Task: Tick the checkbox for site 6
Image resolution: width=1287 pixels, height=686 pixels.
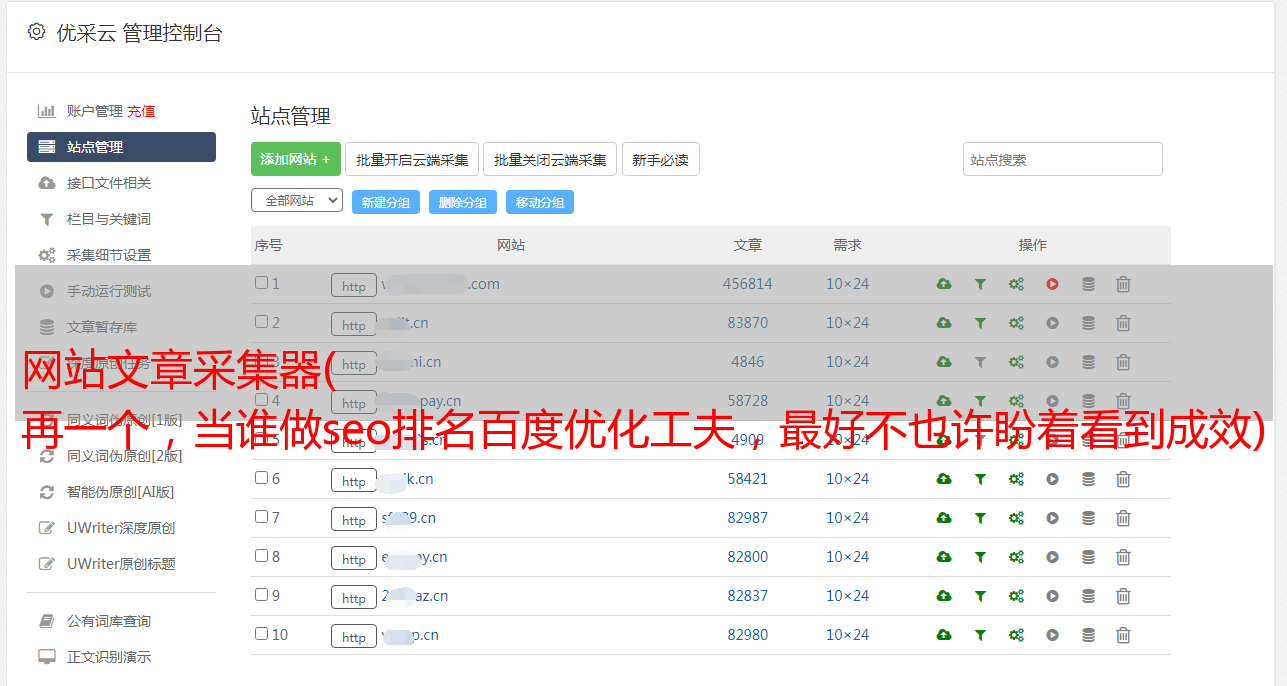Action: (261, 478)
